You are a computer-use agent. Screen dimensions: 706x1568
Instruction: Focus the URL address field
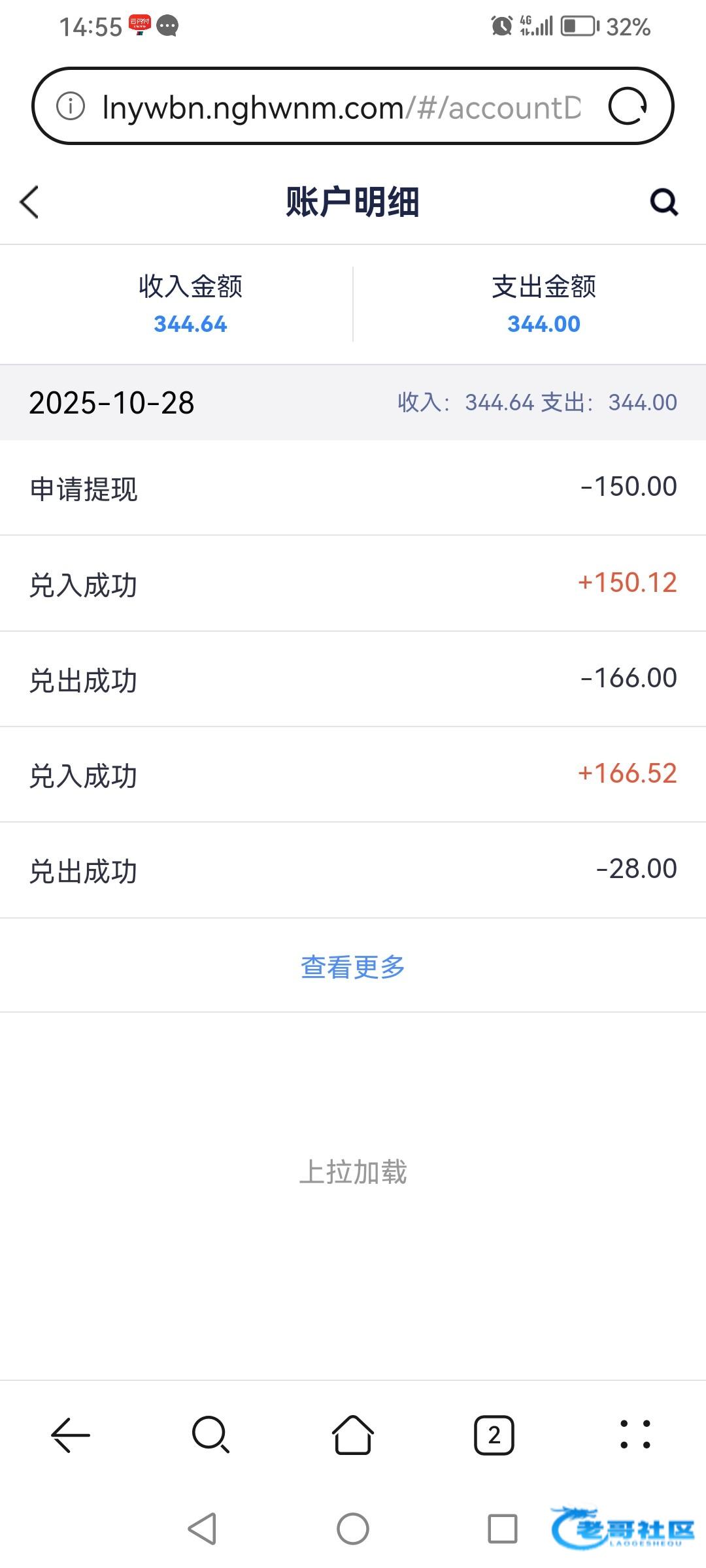pyautogui.click(x=340, y=107)
